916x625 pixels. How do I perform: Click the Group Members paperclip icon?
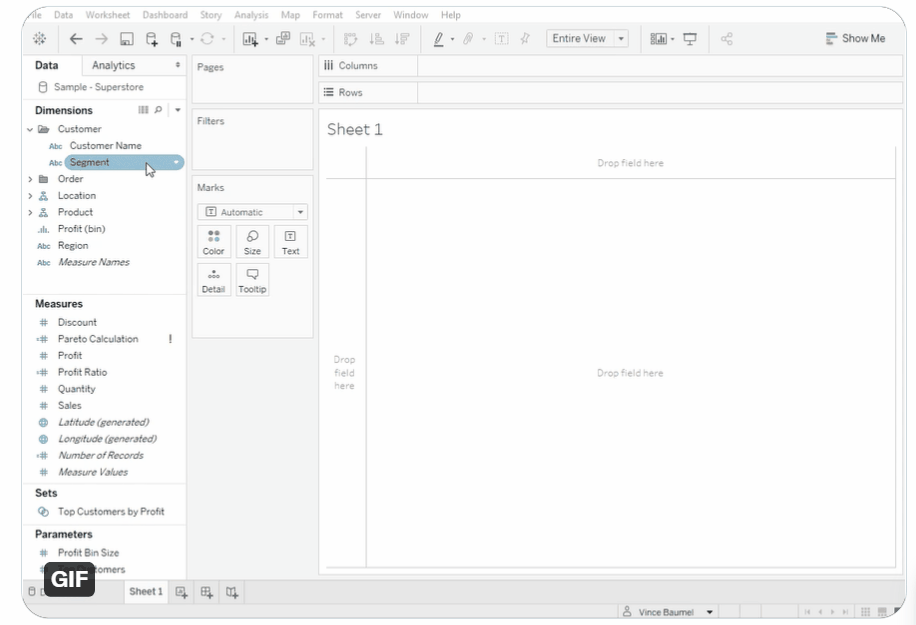[x=468, y=39]
